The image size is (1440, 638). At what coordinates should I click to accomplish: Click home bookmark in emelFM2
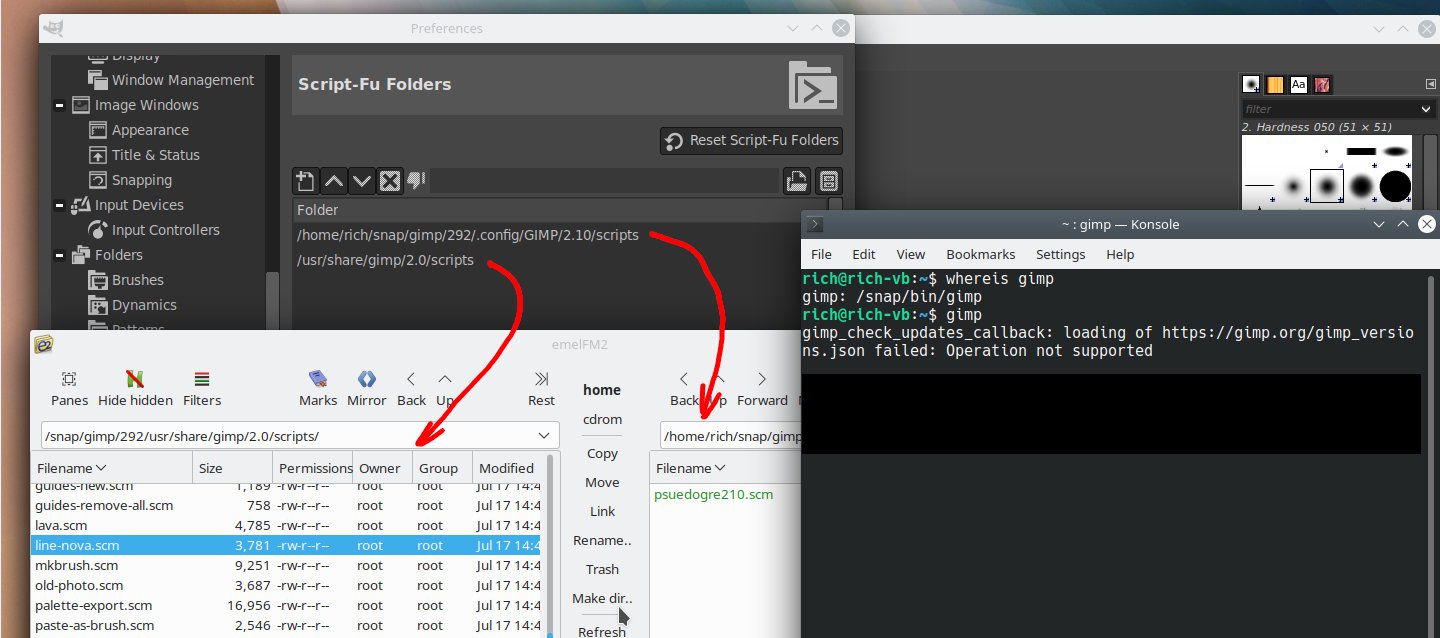(602, 390)
